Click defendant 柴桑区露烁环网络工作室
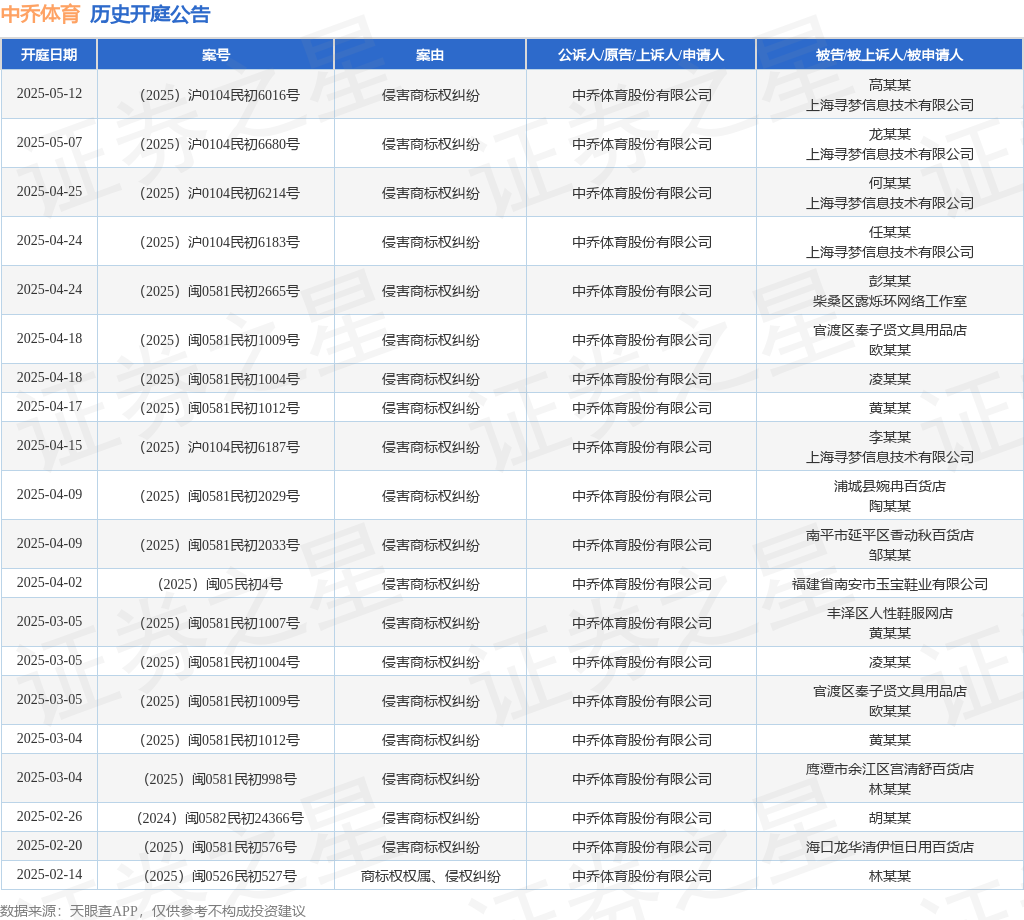The image size is (1024, 920). [x=889, y=301]
